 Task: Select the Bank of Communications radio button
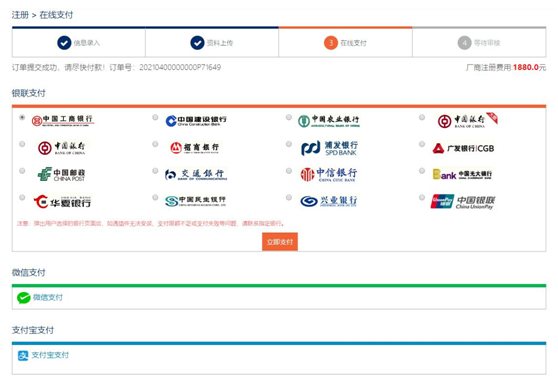pos(155,171)
